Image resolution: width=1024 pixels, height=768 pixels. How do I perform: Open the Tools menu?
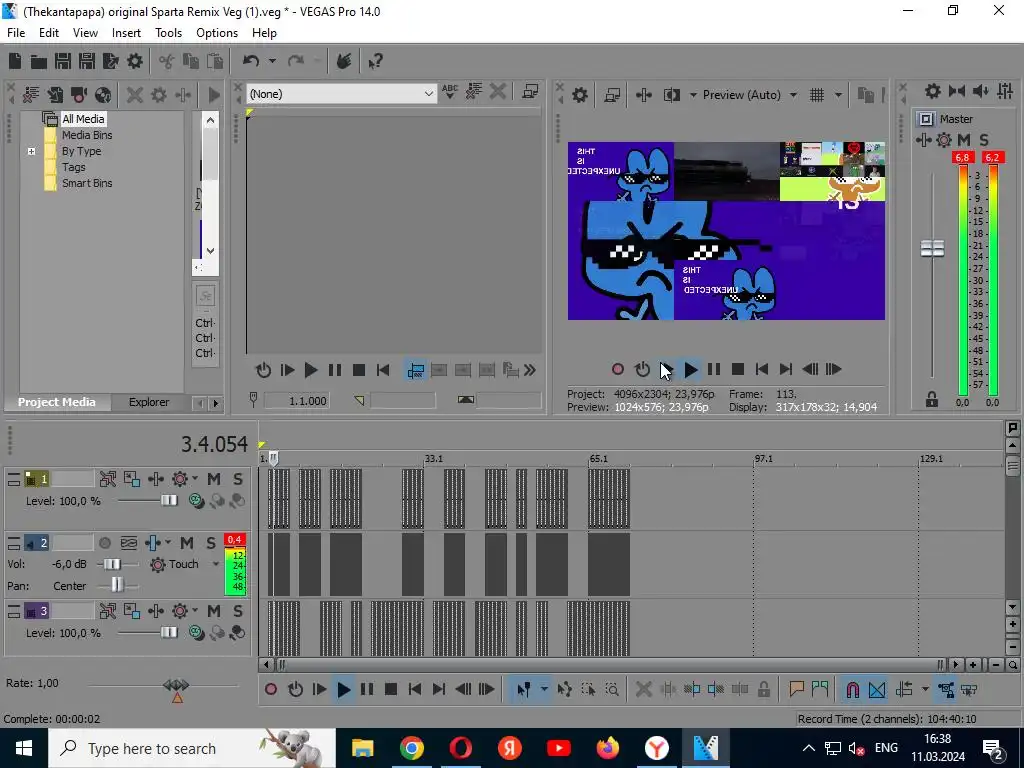[x=168, y=33]
